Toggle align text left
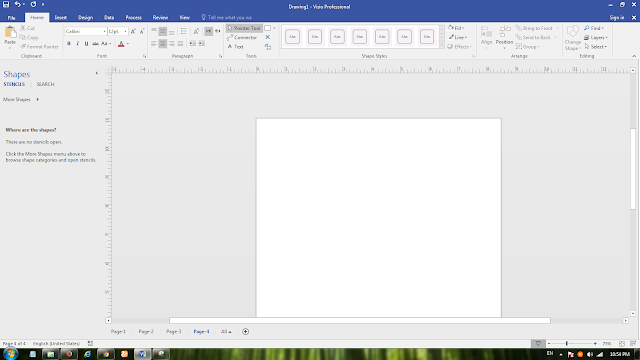 click(x=154, y=43)
